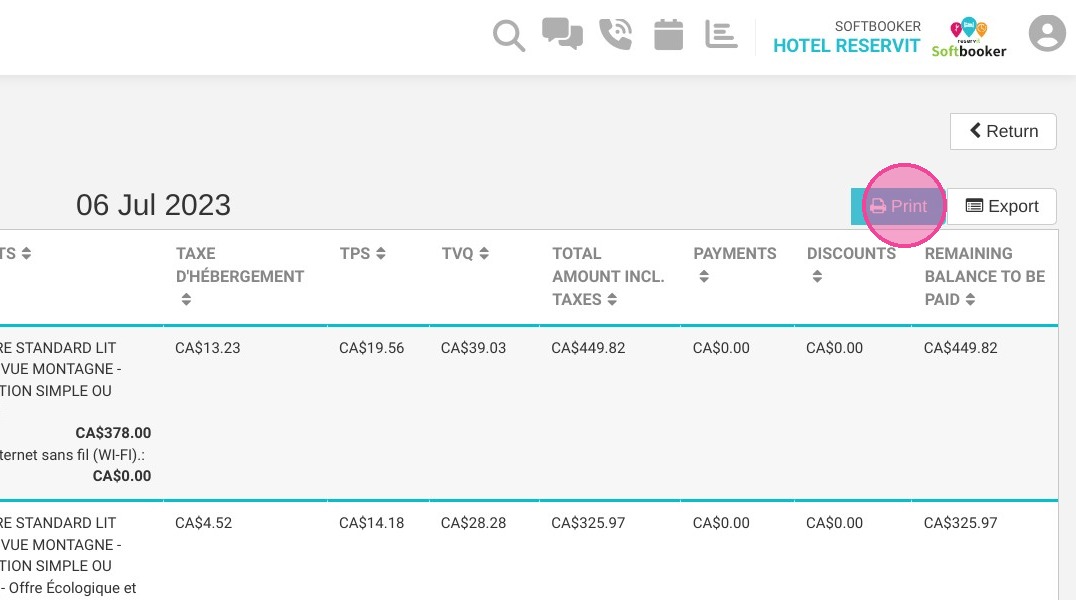Screen dimensions: 1076x600
Task: Sort by TVQ column
Action: (x=484, y=253)
